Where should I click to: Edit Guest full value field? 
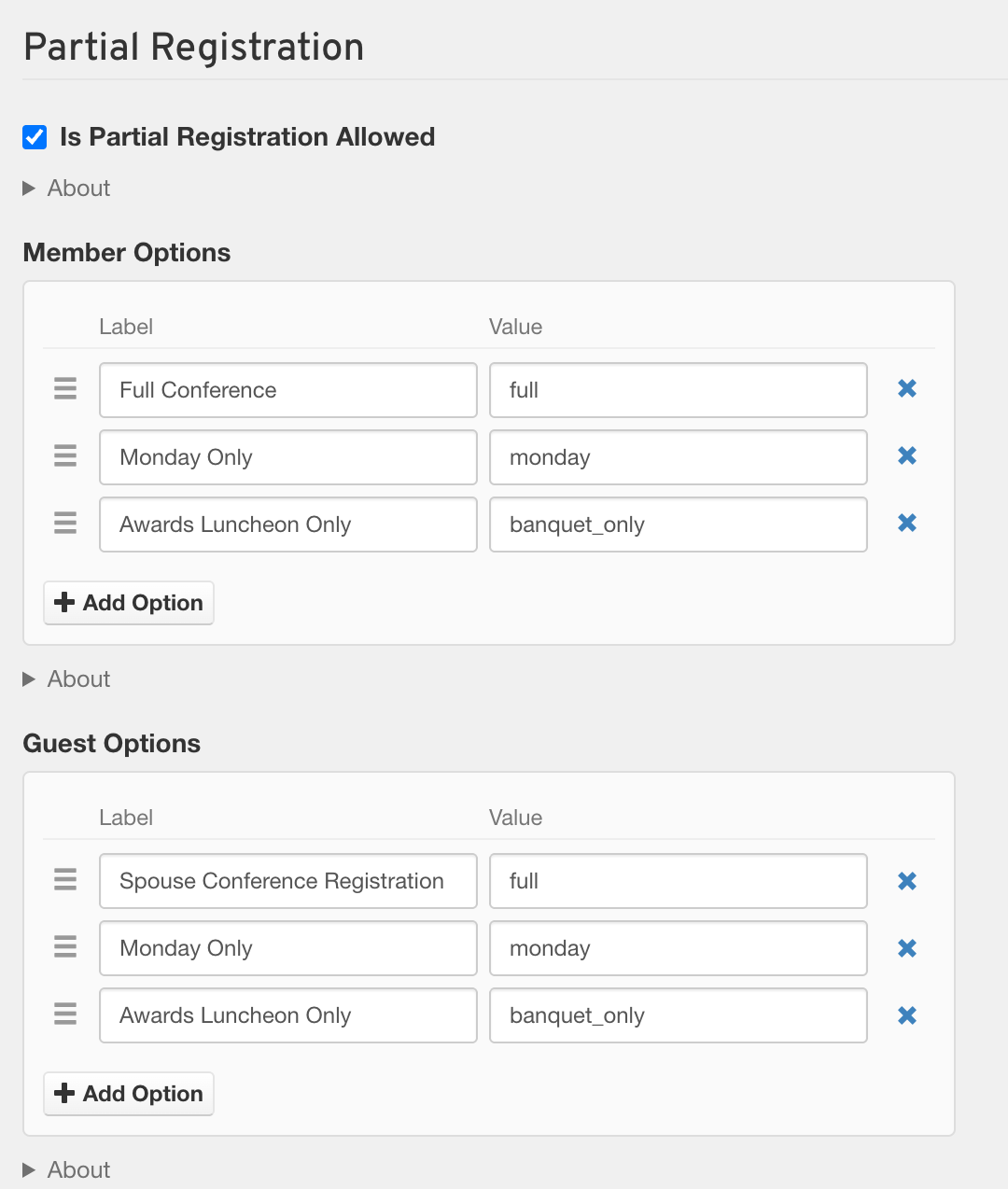tap(679, 881)
